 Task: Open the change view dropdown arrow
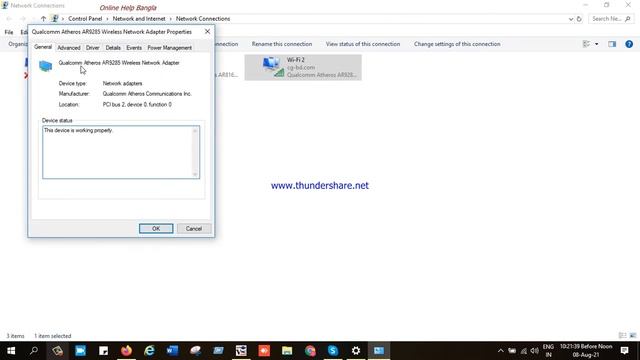tap(596, 44)
